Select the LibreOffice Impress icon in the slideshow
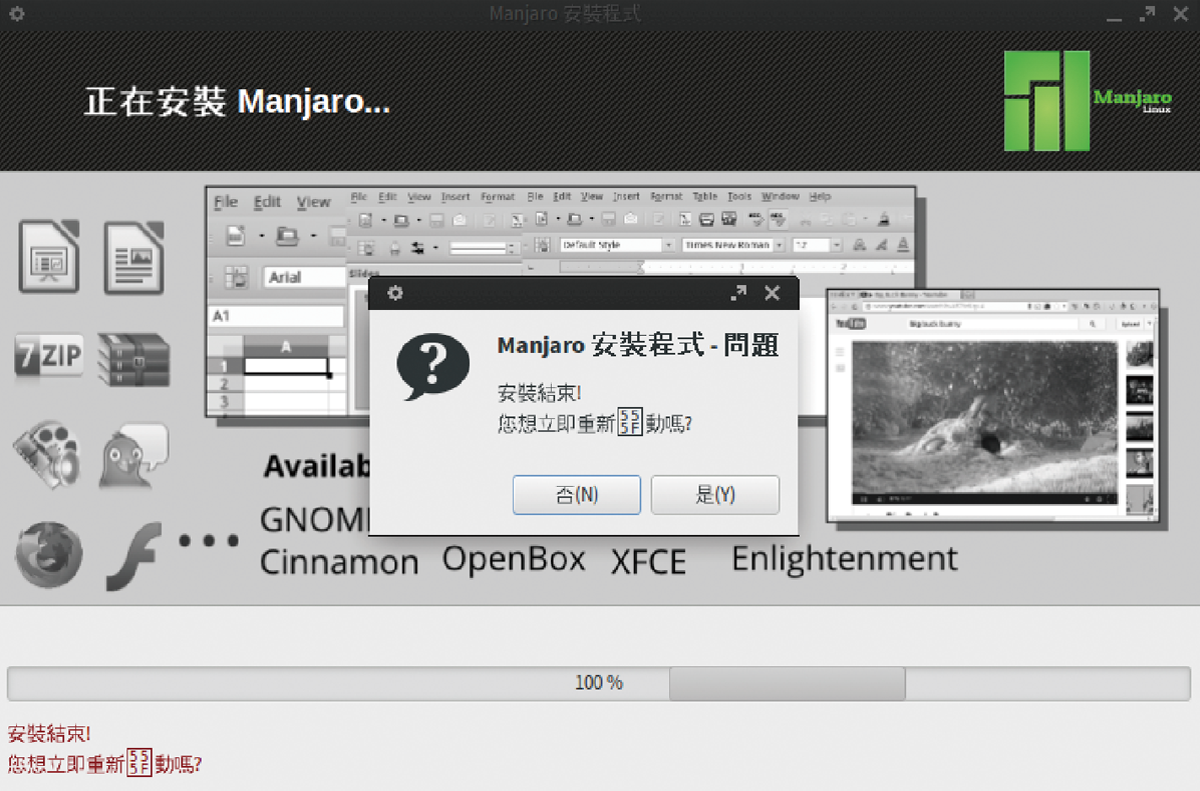Image resolution: width=1200 pixels, height=791 pixels. pyautogui.click(x=48, y=257)
